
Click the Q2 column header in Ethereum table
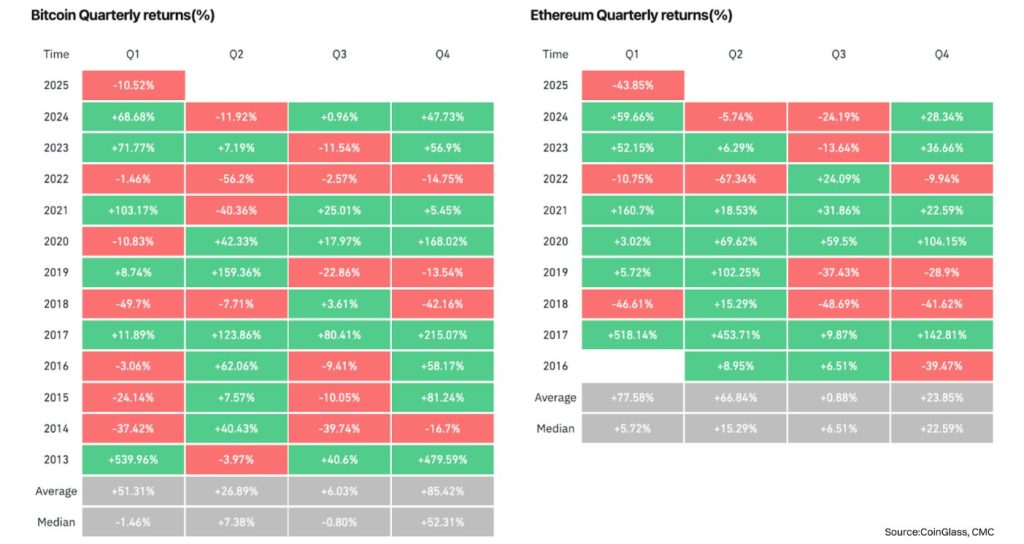click(x=735, y=54)
